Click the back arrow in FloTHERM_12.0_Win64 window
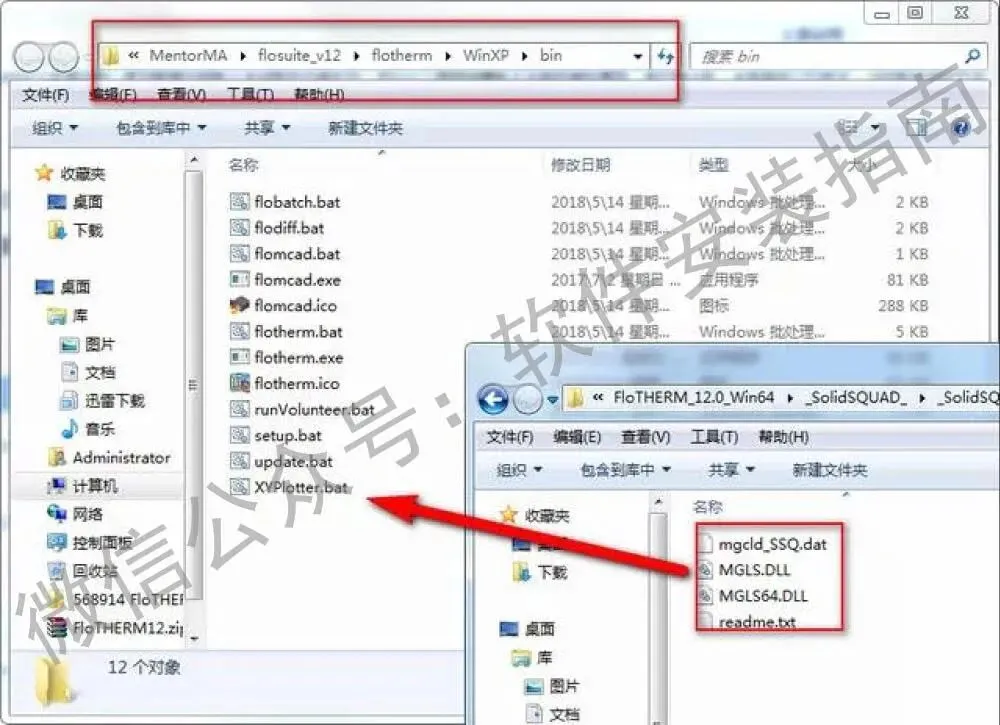 tap(493, 399)
